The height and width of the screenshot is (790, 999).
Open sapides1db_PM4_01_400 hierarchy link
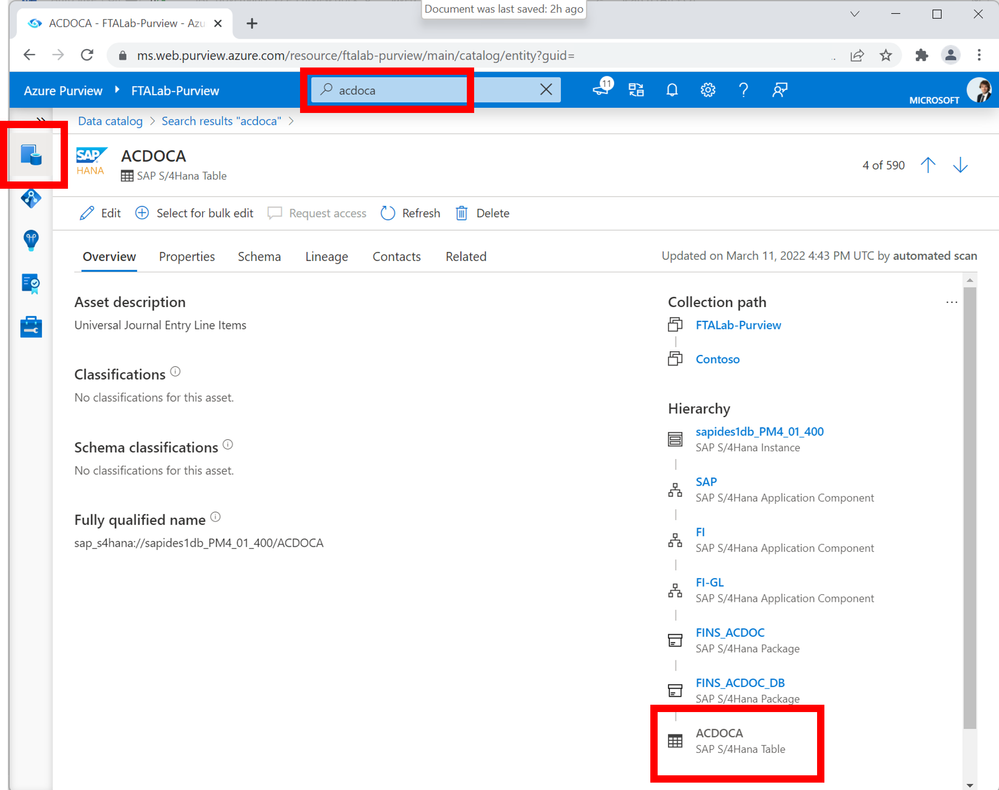click(x=759, y=431)
